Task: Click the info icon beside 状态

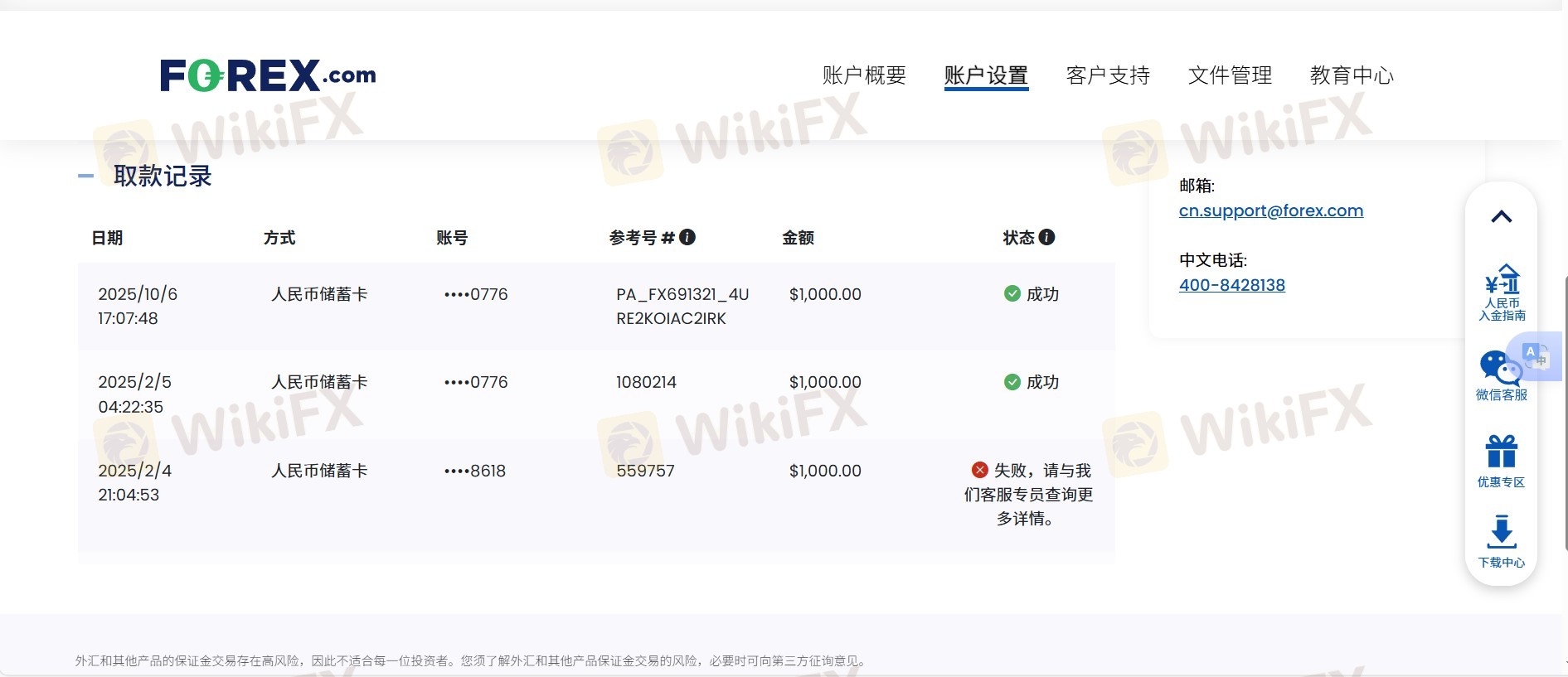Action: pos(1046,237)
